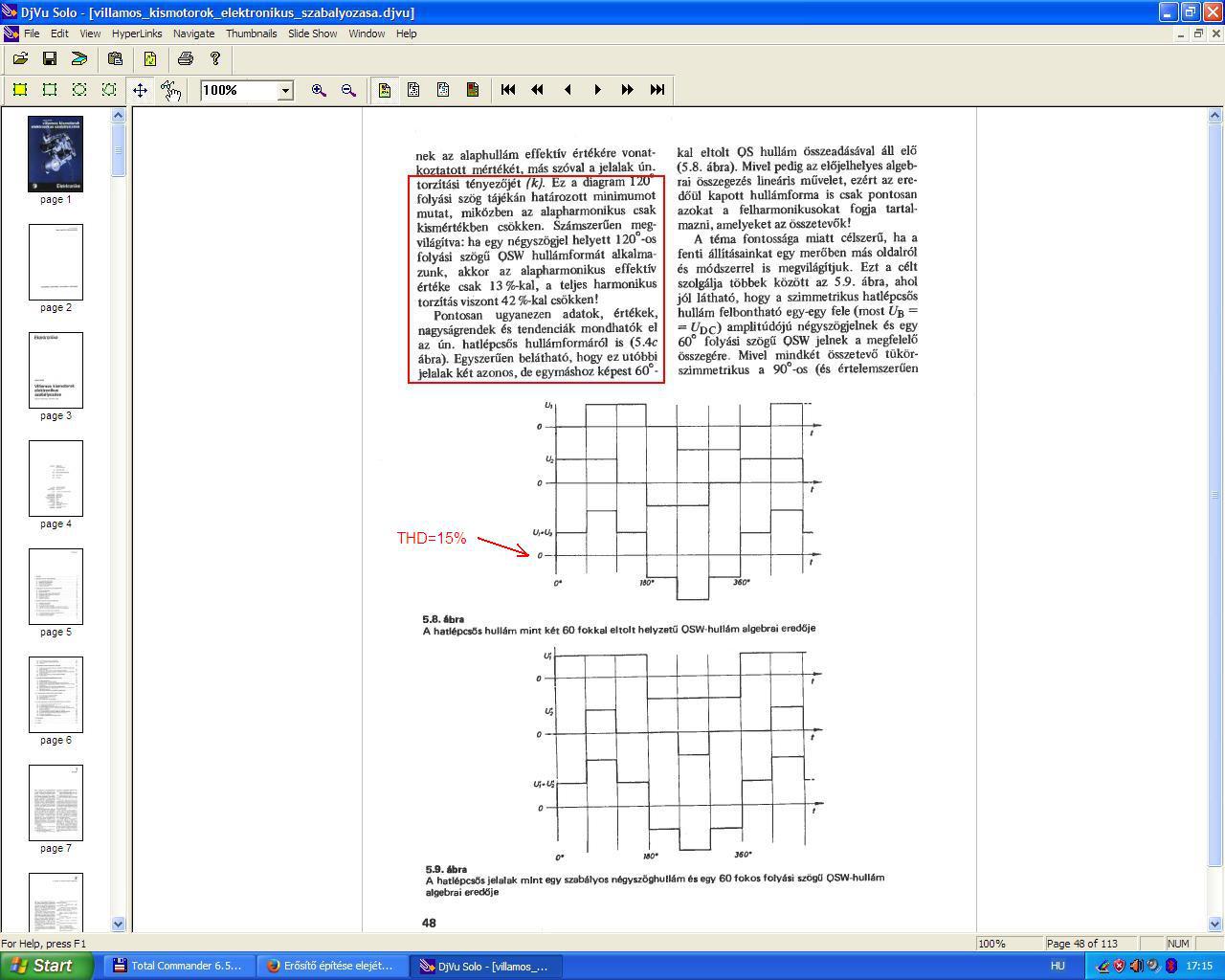Open the View menu
Viewport: 1225px width, 980px height.
pyautogui.click(x=90, y=33)
